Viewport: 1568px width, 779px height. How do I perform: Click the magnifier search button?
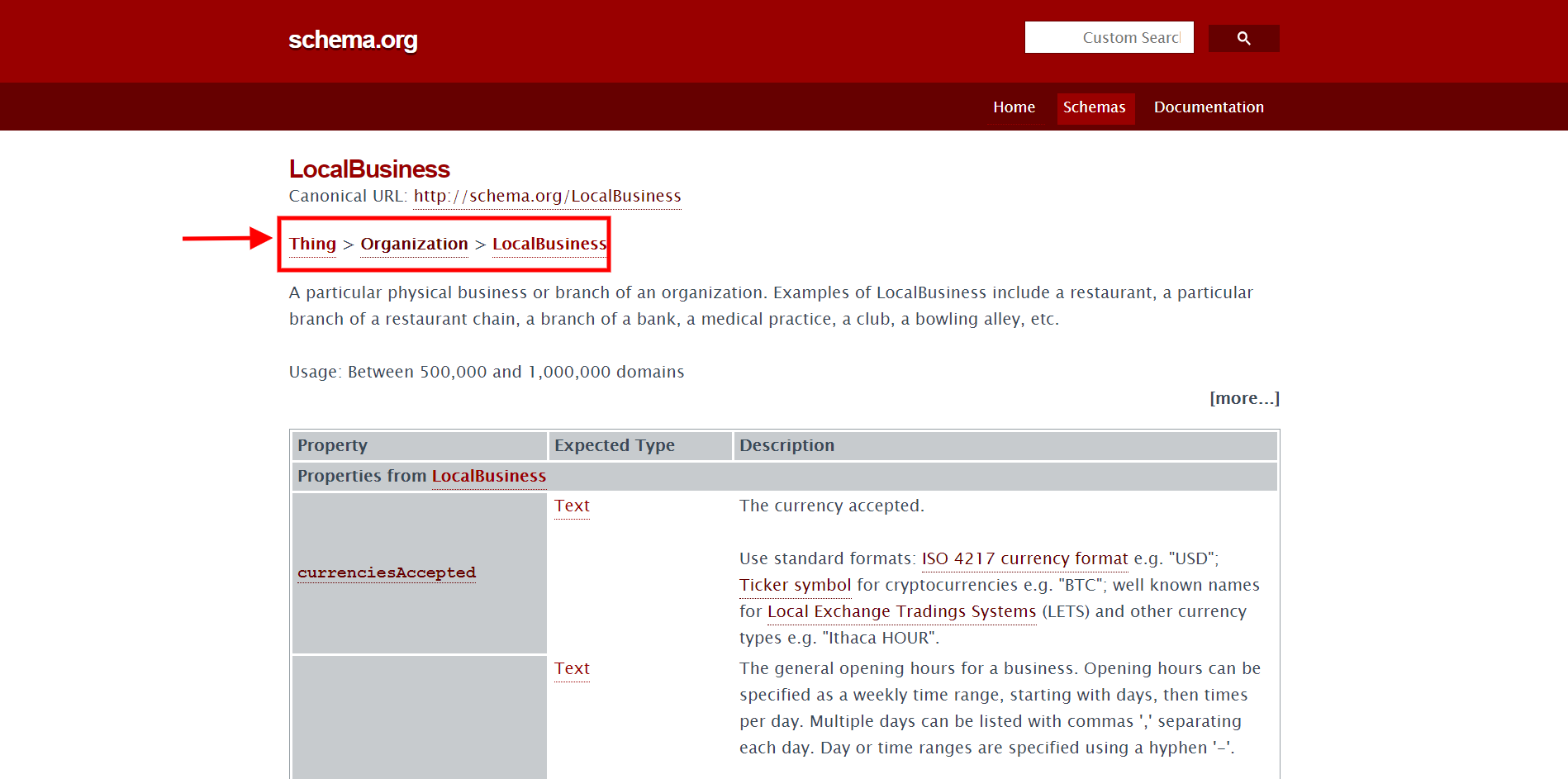(1243, 38)
